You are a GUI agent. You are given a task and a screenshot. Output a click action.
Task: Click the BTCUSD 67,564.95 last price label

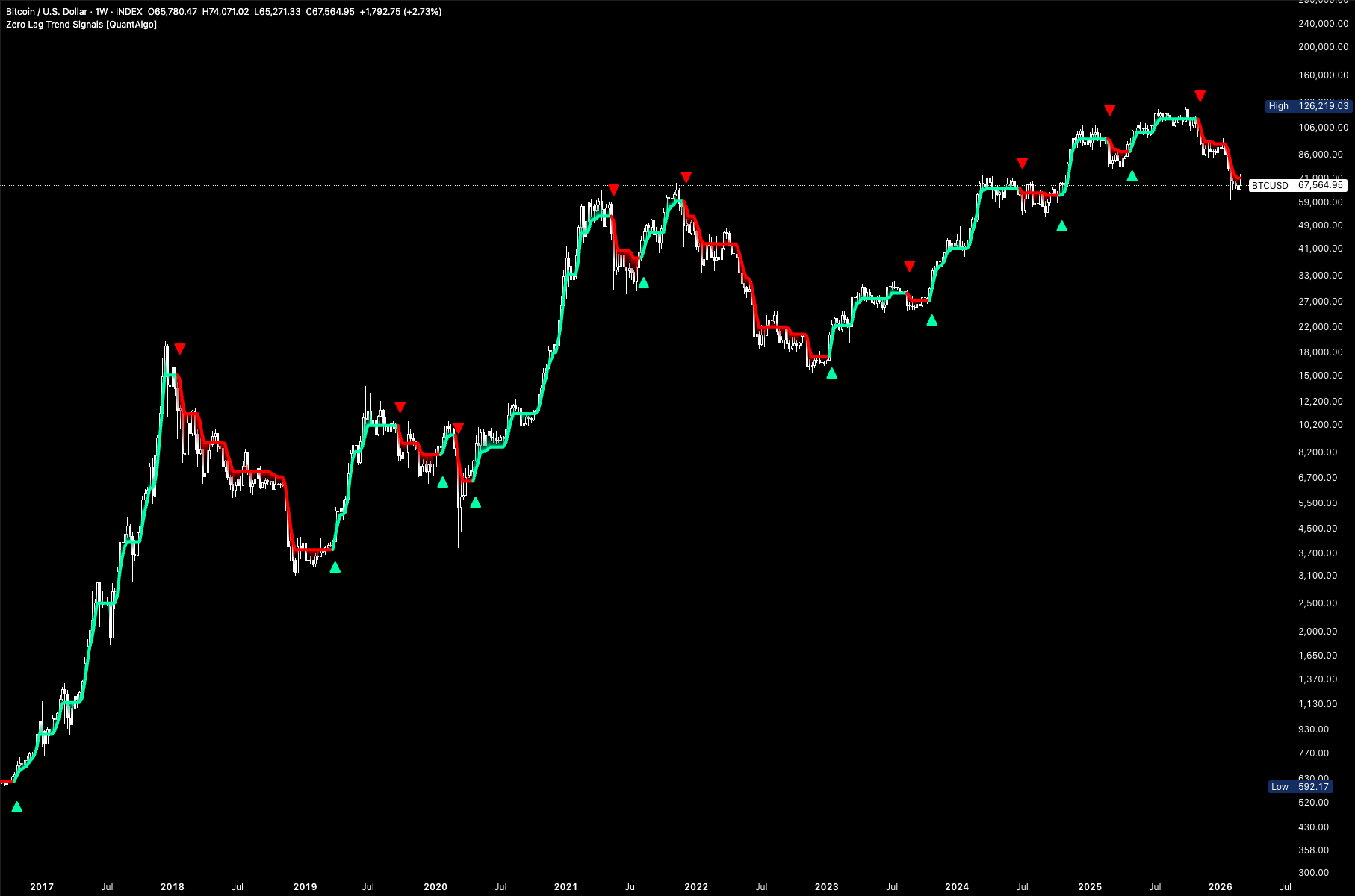coord(1298,185)
